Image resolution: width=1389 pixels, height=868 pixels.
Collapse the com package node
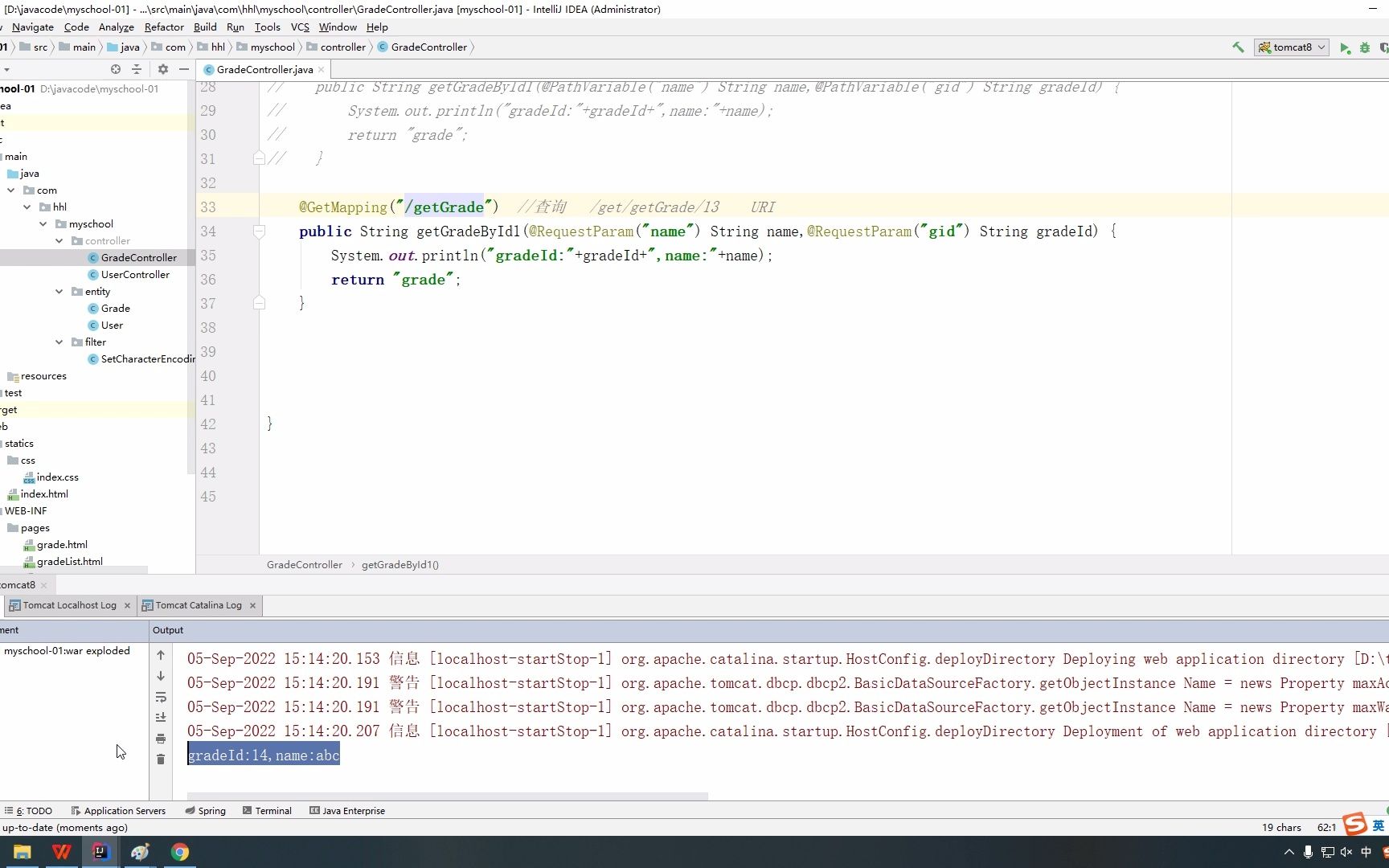coord(11,190)
